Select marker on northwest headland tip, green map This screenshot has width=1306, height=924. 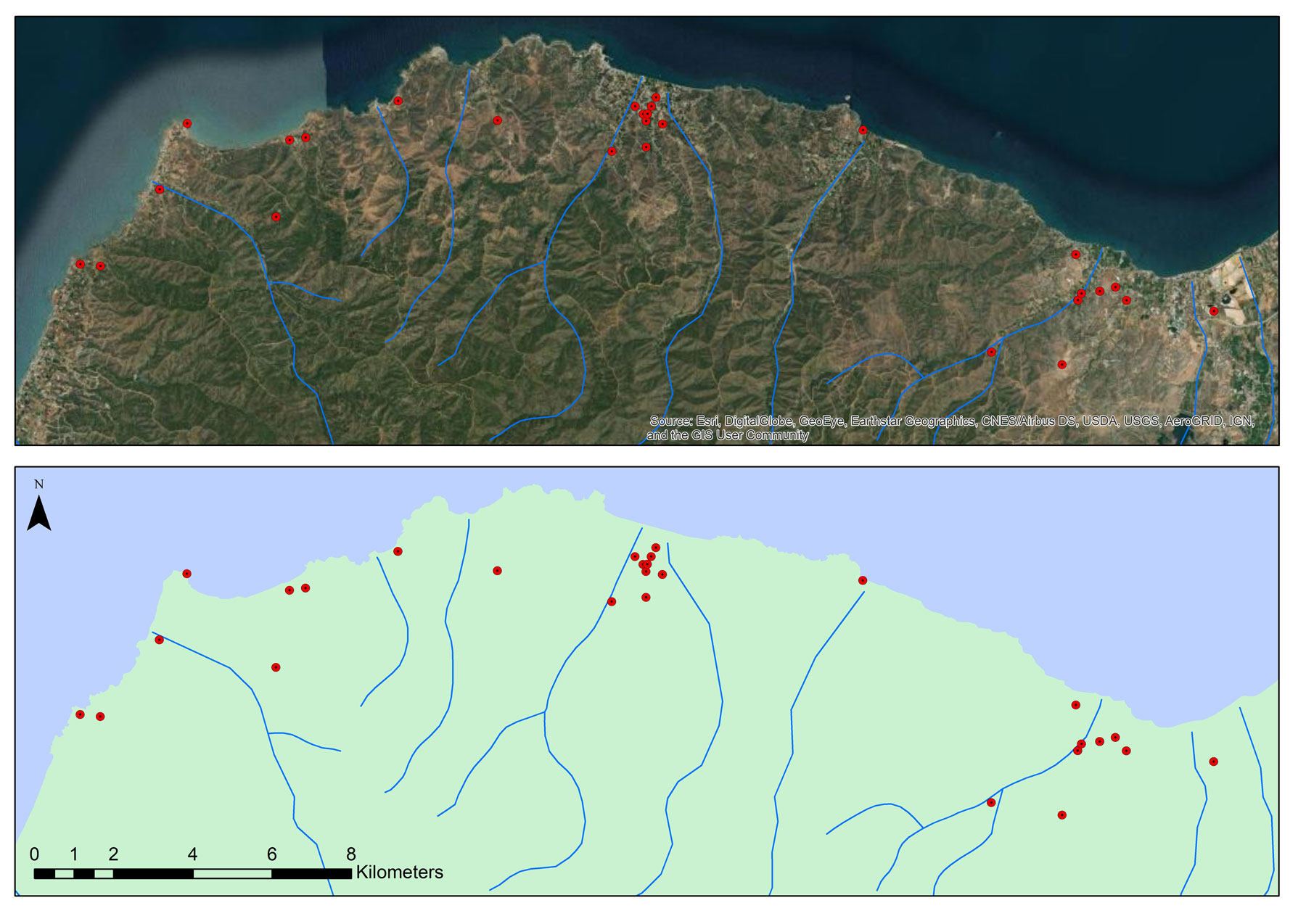pyautogui.click(x=186, y=574)
